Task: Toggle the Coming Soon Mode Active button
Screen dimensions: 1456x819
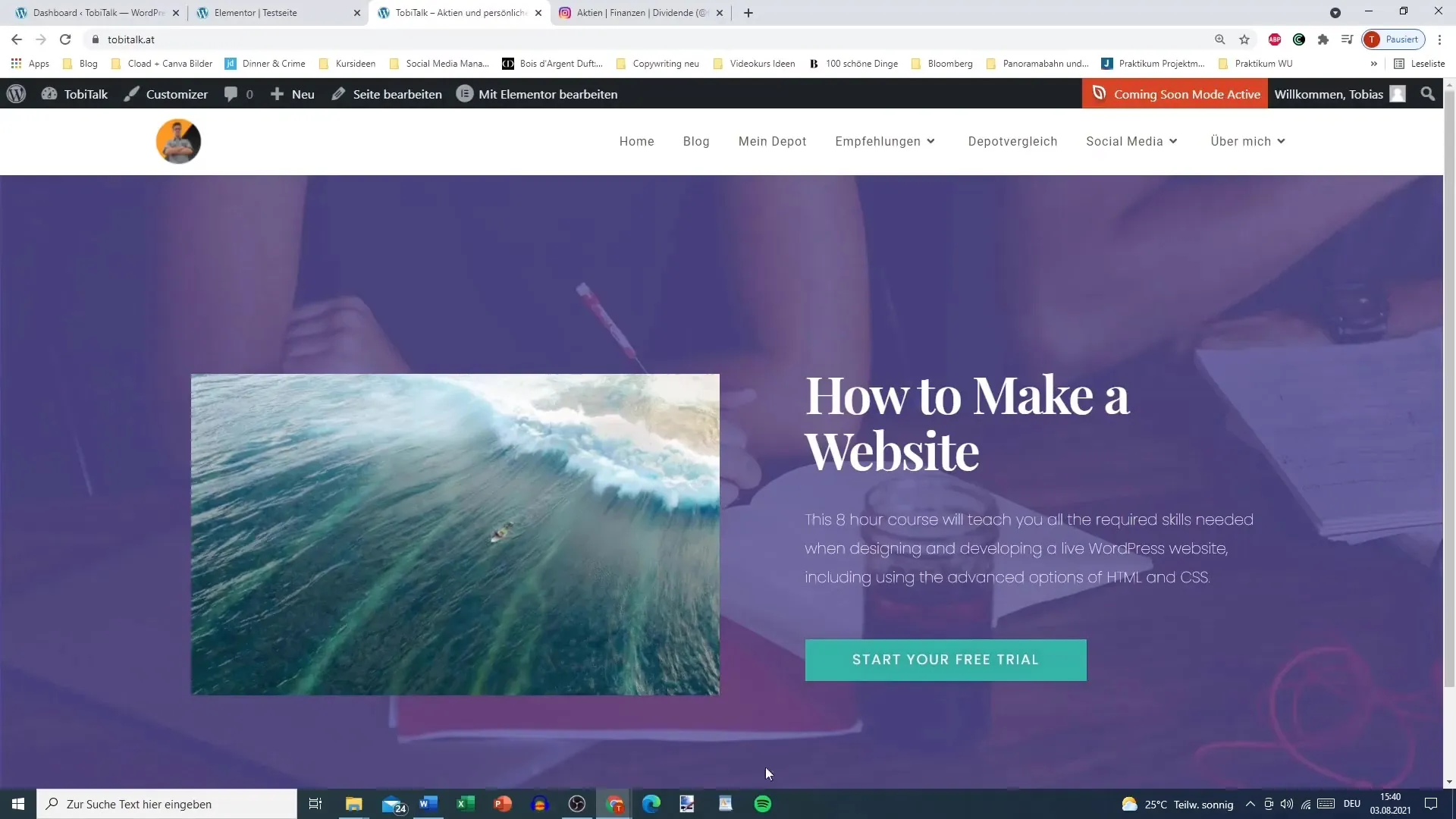Action: coord(1178,94)
